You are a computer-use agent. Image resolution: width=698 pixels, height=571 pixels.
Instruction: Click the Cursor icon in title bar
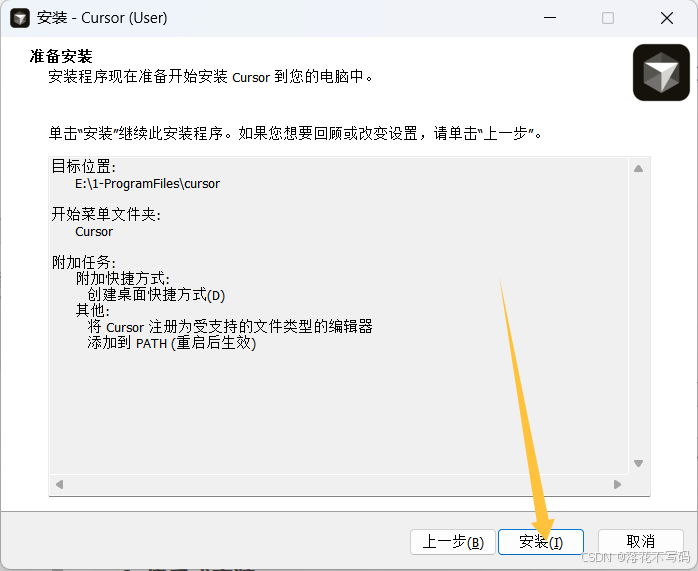(x=20, y=18)
